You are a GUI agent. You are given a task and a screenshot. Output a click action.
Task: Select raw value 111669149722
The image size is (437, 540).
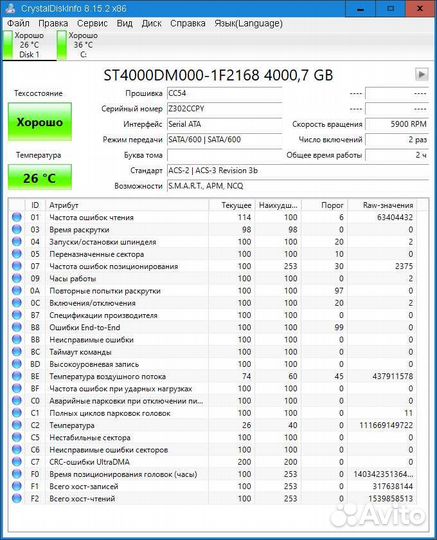coord(386,425)
